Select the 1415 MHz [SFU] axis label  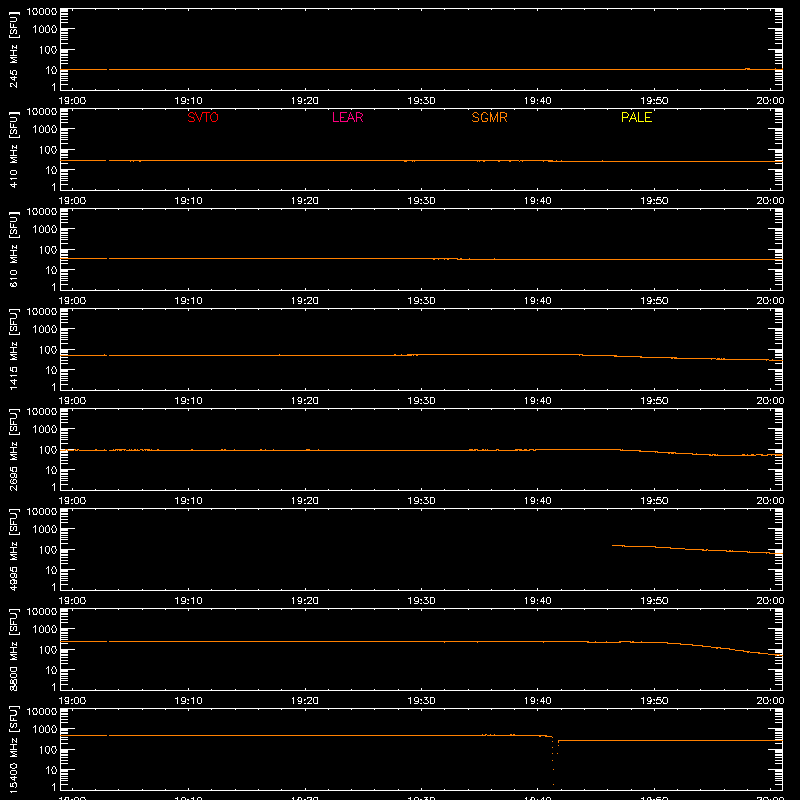(13, 349)
